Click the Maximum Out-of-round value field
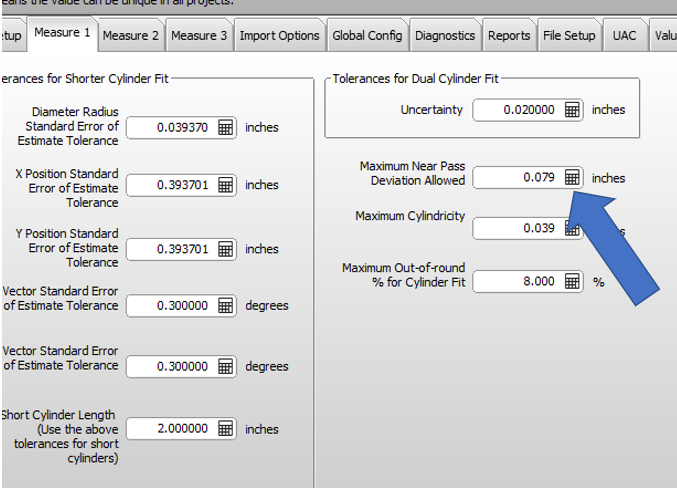Image resolution: width=677 pixels, height=488 pixels. [x=517, y=282]
